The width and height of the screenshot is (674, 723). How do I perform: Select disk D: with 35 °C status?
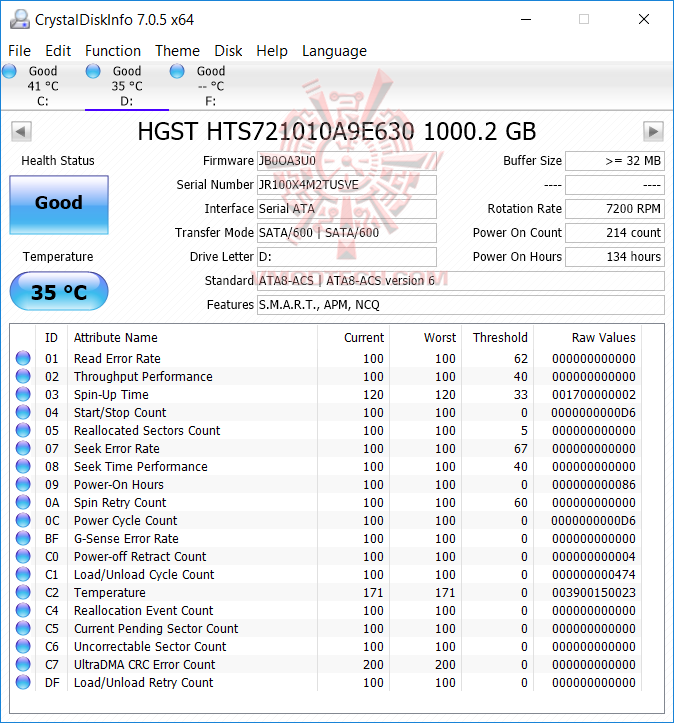coord(127,86)
